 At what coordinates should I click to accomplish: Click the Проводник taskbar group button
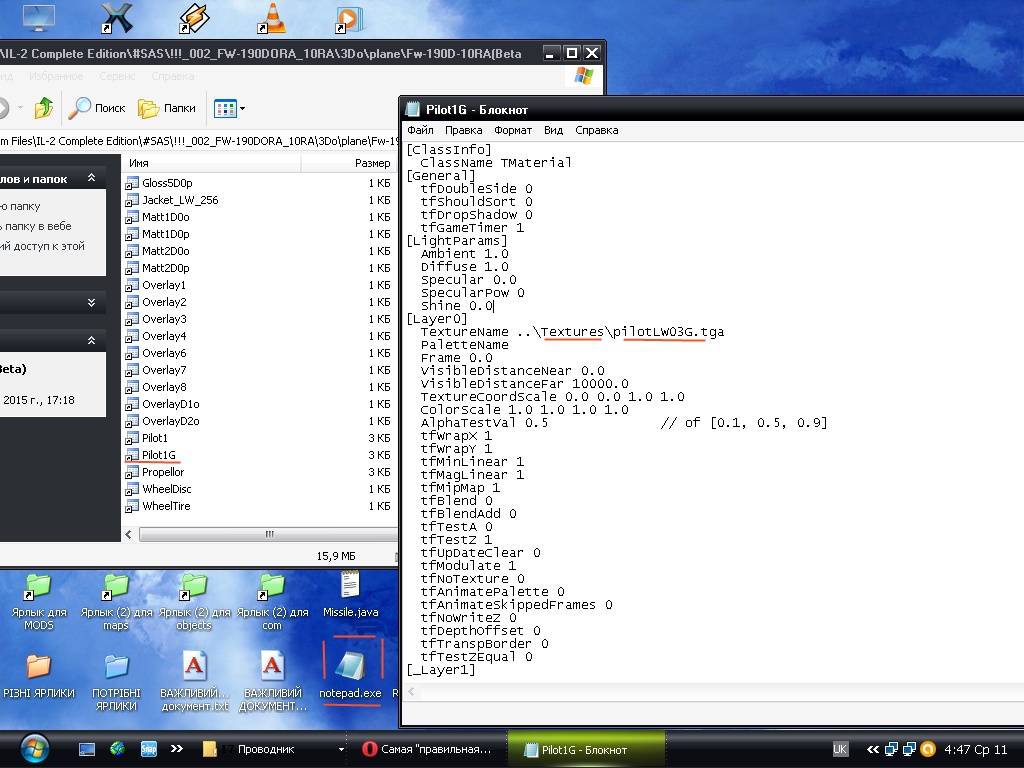click(265, 749)
